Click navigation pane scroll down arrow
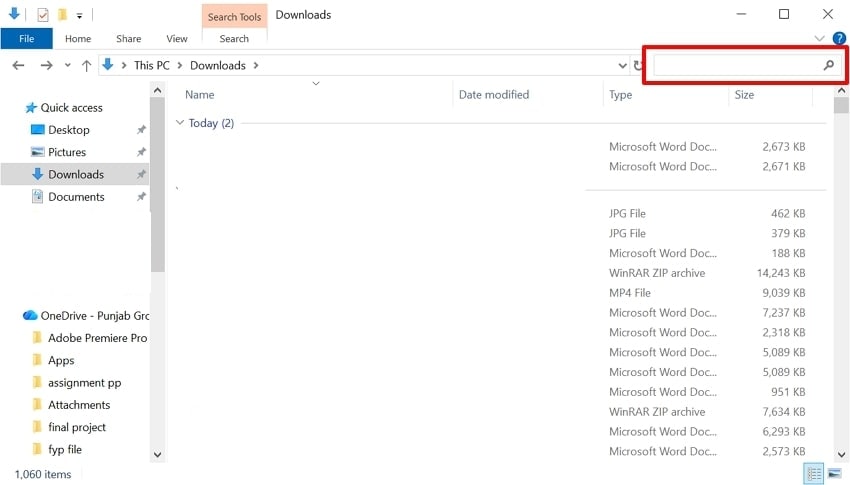 pos(158,455)
